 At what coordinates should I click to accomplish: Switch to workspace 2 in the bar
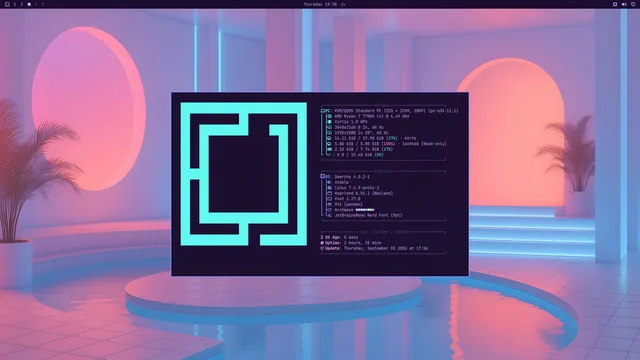tap(22, 4)
